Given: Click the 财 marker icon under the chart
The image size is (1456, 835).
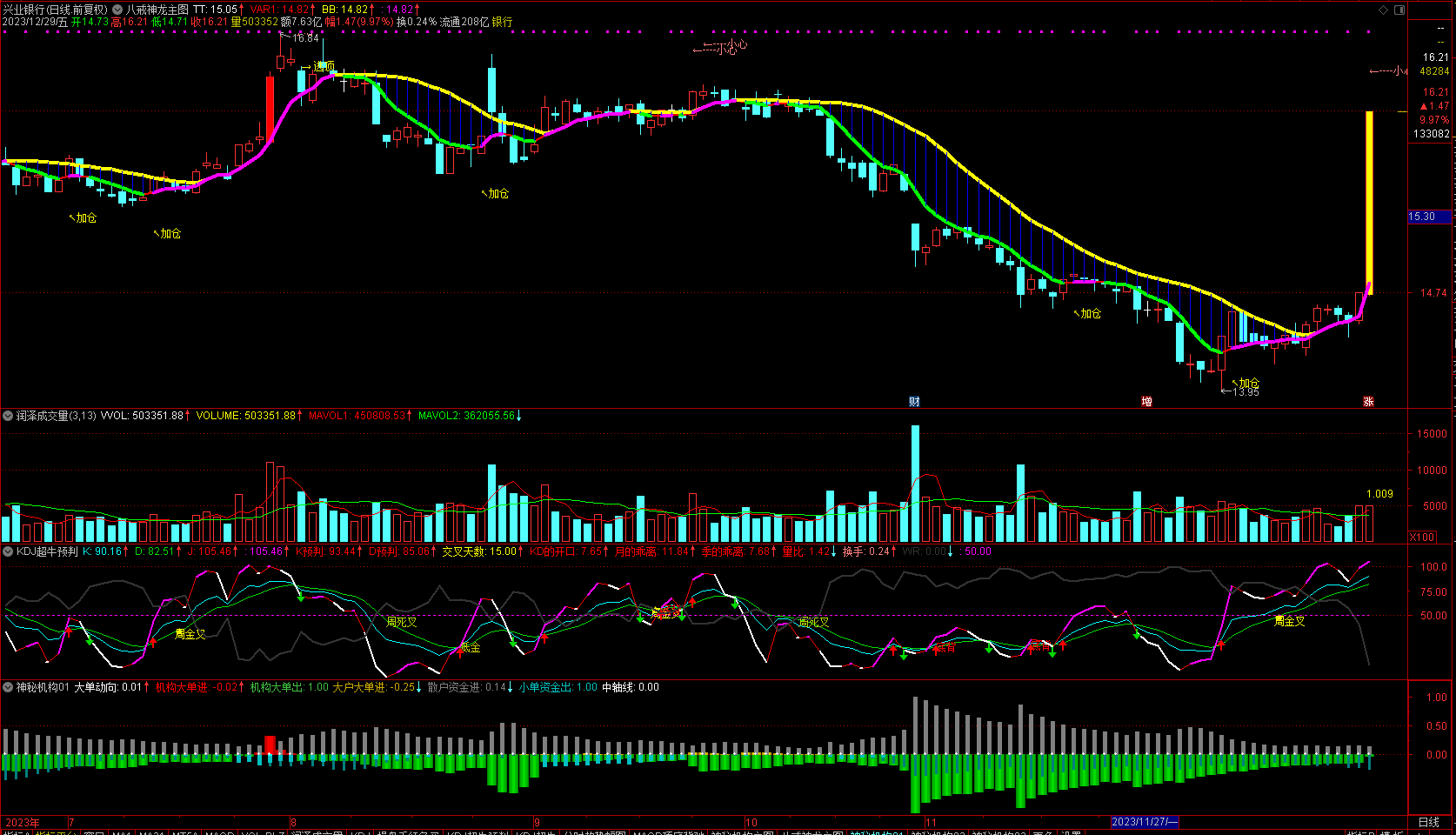Looking at the screenshot, I should (914, 402).
